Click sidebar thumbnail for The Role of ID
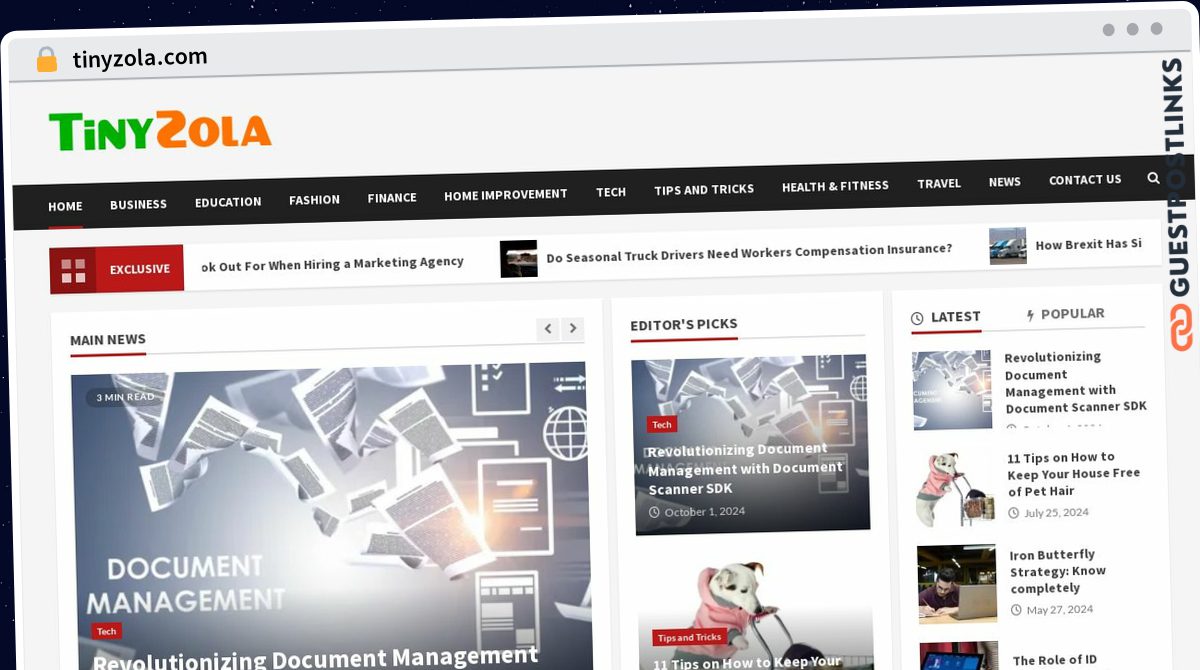This screenshot has width=1200, height=670. point(959,656)
